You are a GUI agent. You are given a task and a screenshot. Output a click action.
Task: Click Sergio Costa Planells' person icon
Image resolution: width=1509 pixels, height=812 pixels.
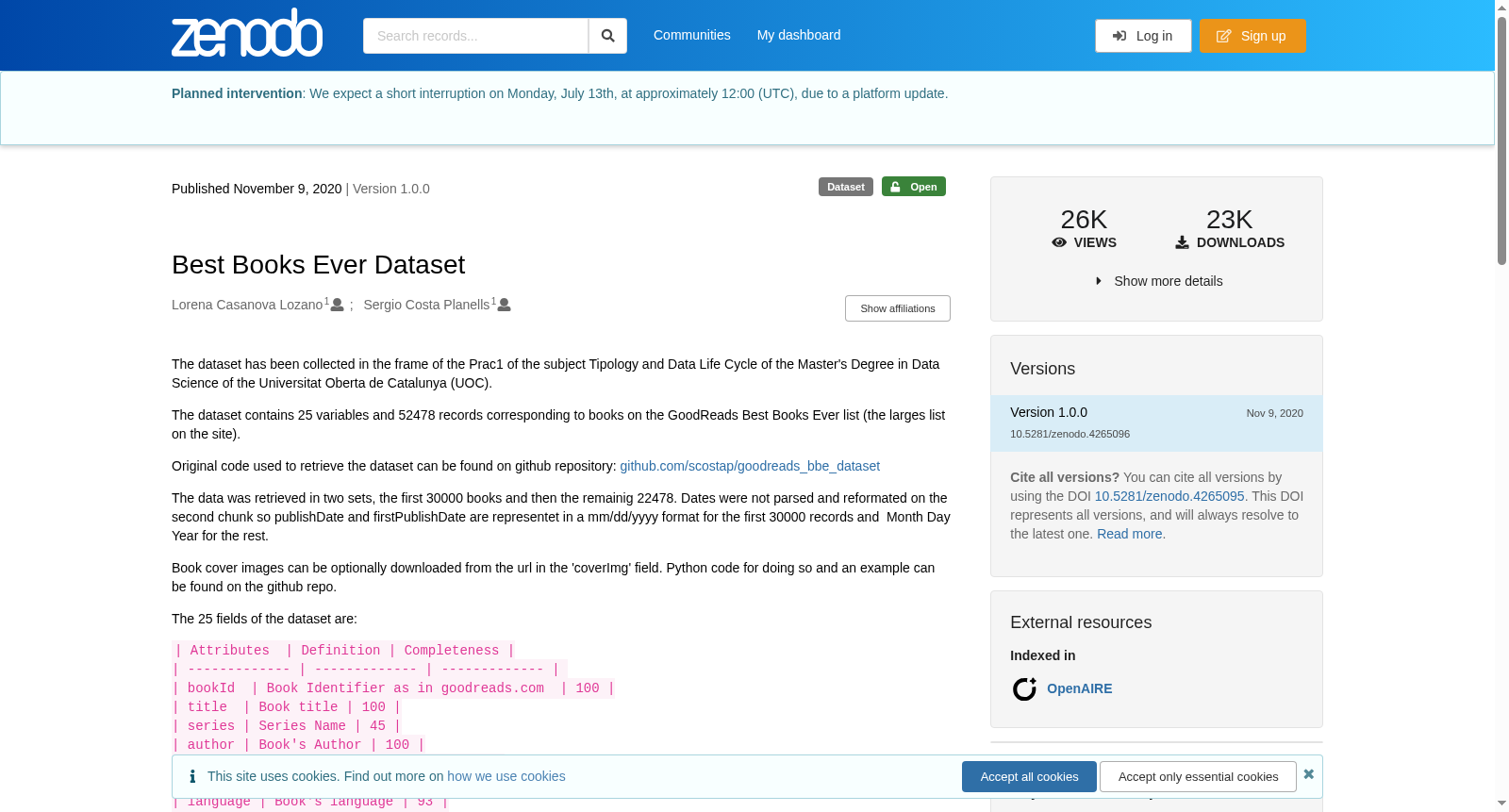pyautogui.click(x=505, y=305)
